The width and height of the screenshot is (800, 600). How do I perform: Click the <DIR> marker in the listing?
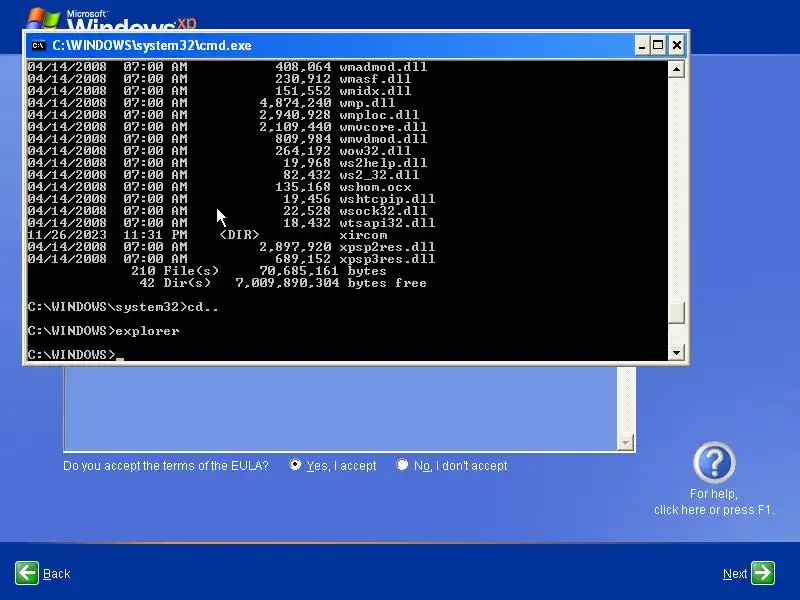[239, 235]
